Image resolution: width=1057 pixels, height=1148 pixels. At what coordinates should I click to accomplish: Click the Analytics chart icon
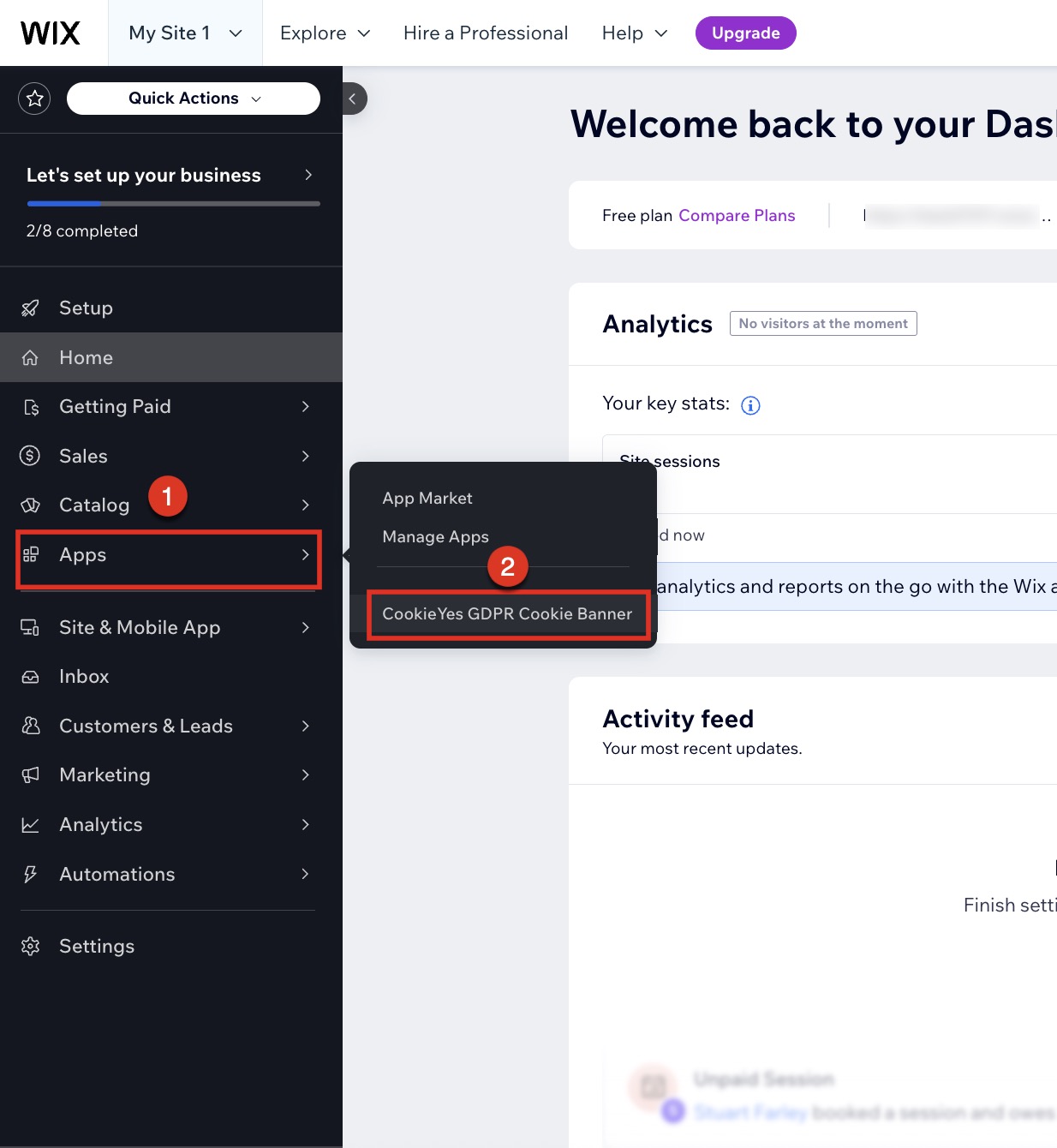[x=30, y=824]
